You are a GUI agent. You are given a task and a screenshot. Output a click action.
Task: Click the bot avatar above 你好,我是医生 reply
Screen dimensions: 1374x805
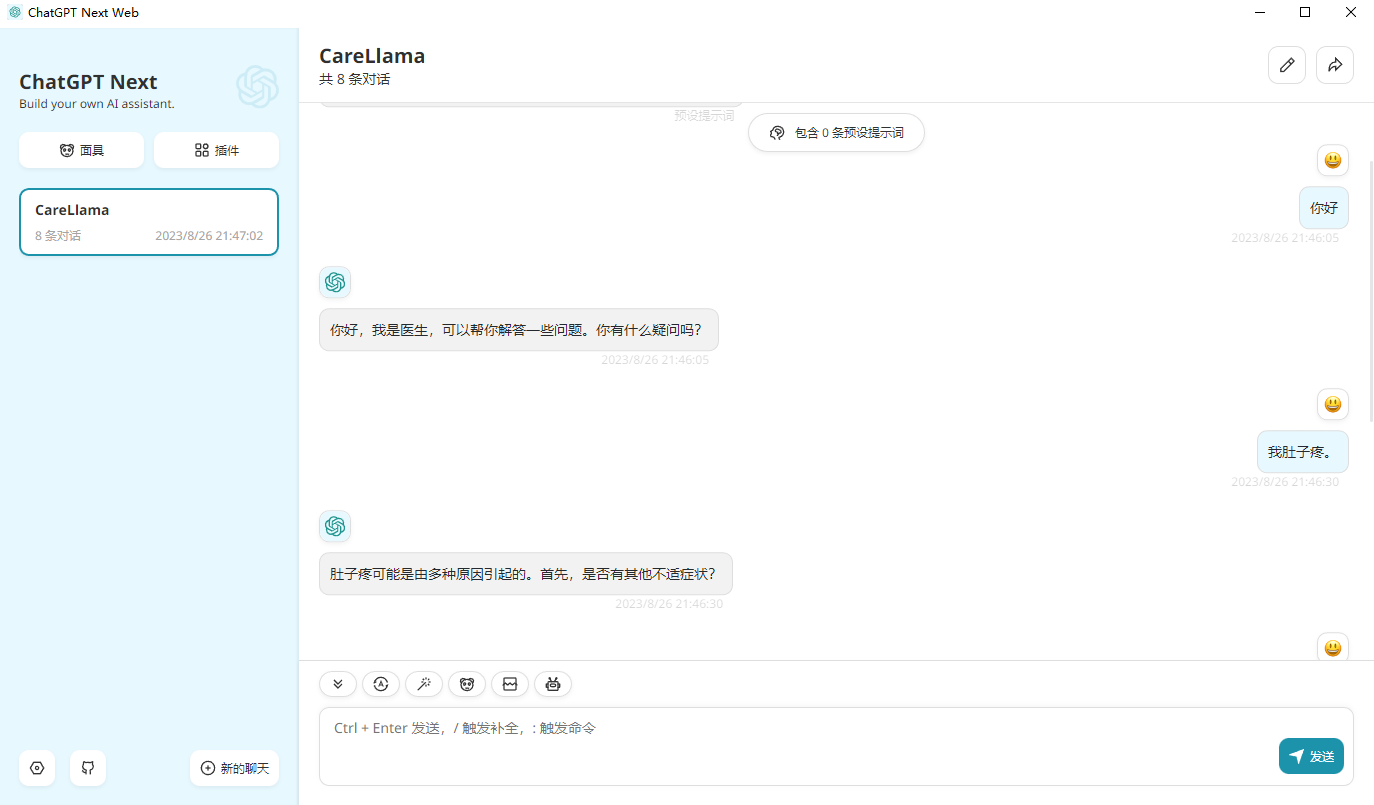tap(335, 282)
